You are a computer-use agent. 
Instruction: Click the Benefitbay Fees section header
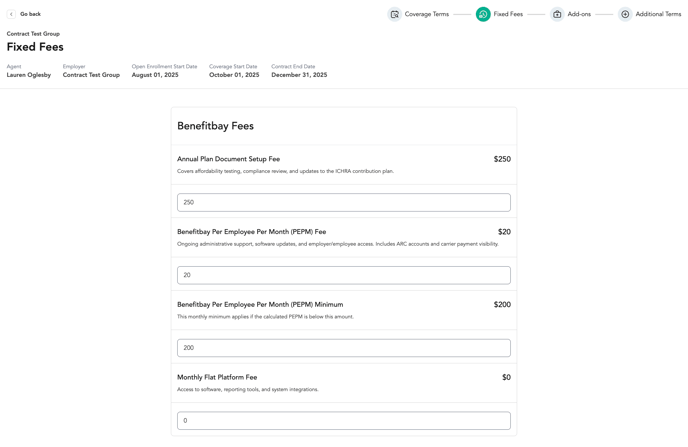tap(215, 126)
